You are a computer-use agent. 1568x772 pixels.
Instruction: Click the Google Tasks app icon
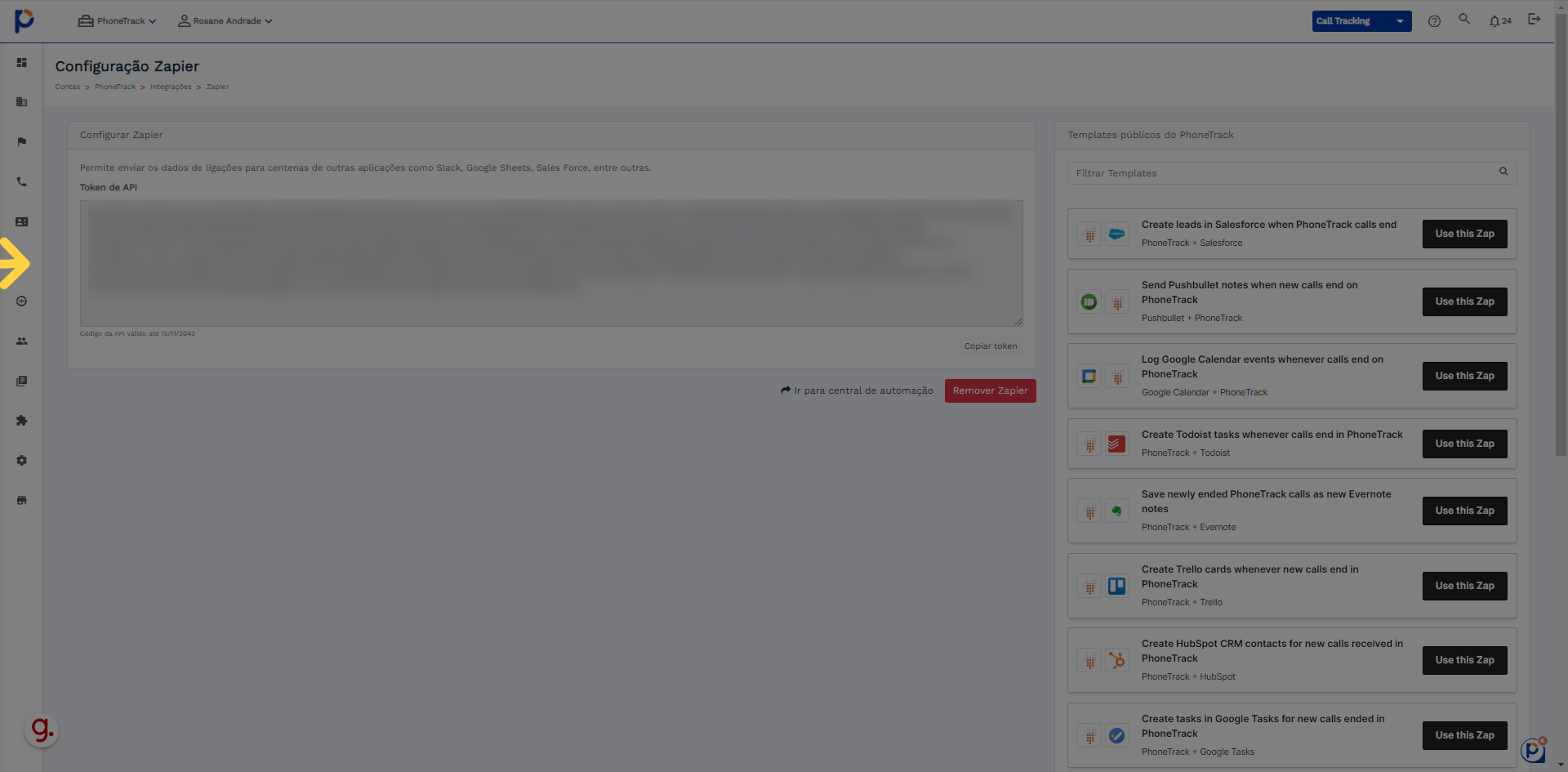pos(1116,736)
